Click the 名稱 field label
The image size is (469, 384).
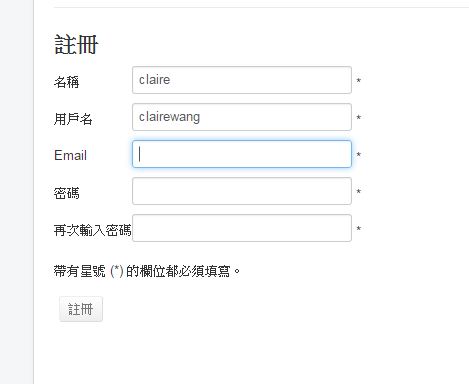(67, 82)
